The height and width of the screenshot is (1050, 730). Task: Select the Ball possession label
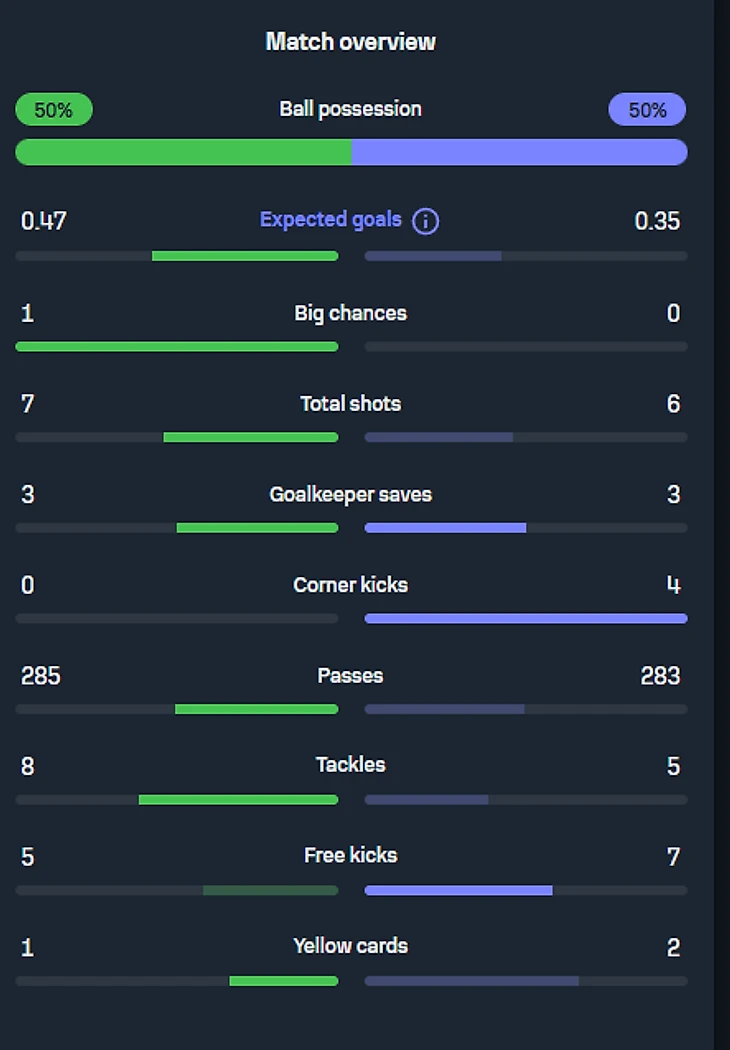(x=350, y=109)
